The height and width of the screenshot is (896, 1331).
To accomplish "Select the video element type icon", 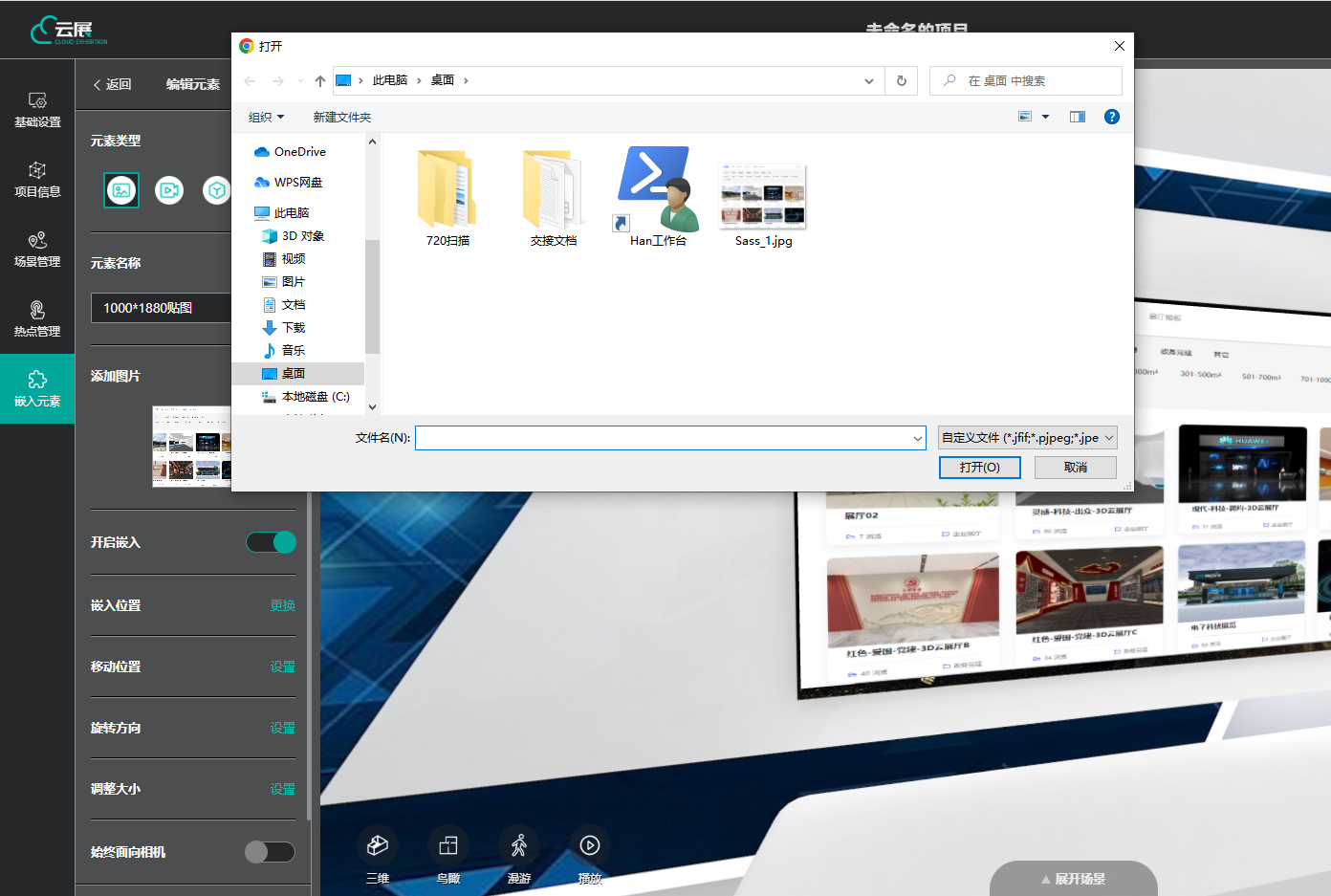I will pos(169,190).
